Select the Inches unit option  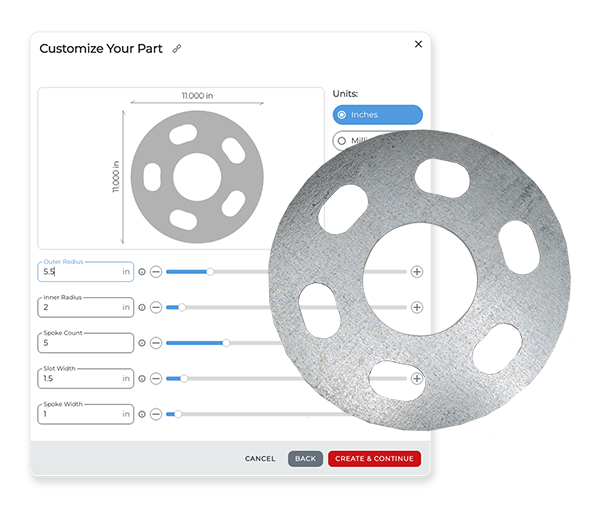377,115
